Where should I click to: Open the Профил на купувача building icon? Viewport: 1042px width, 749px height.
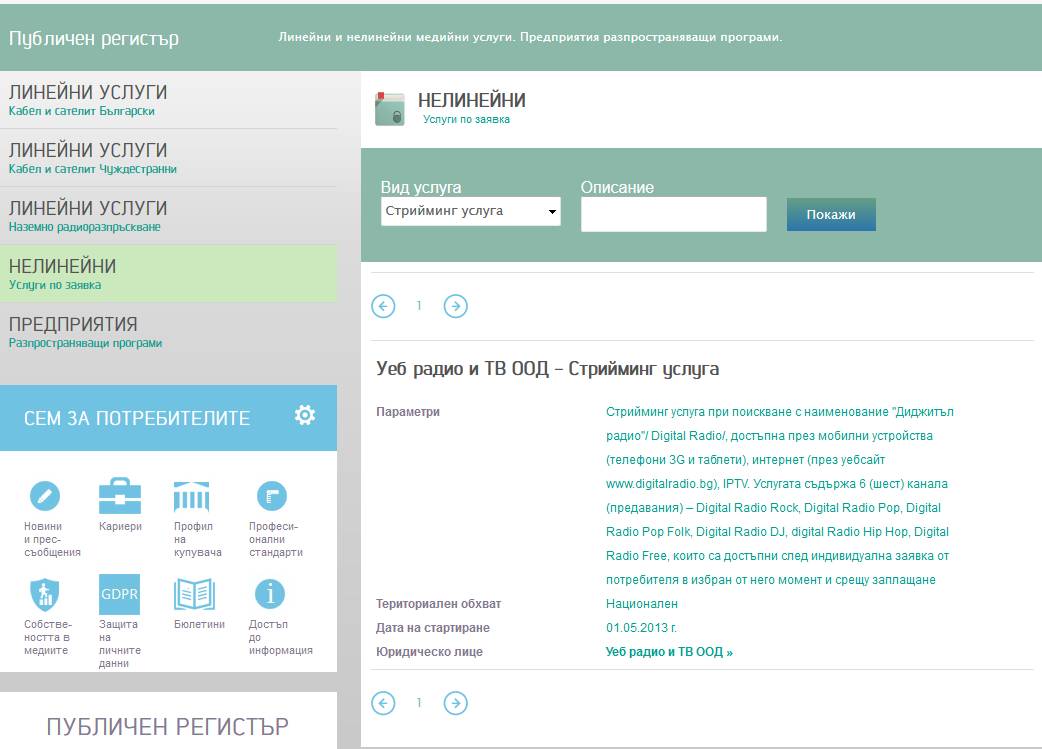pos(191,496)
